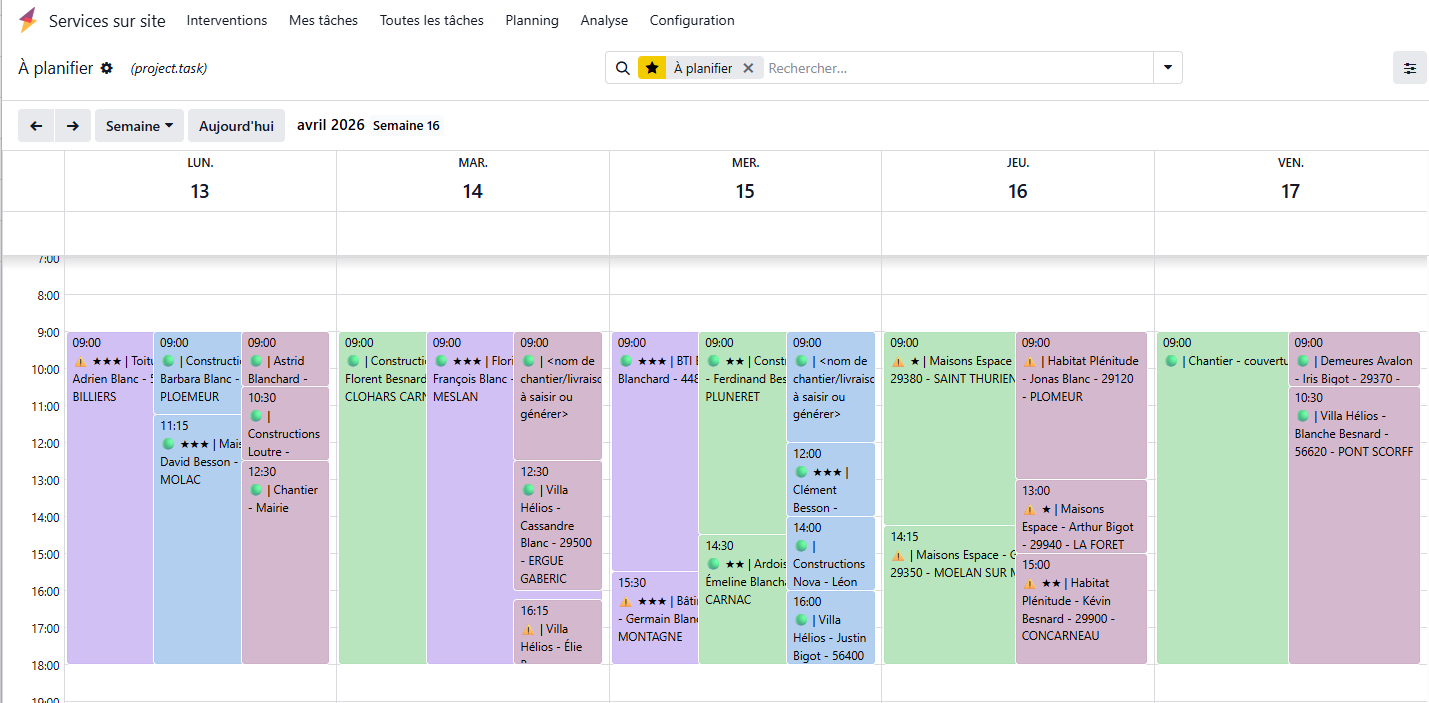Click the yellow star favorite filter icon
Image resolution: width=1429 pixels, height=703 pixels.
point(652,68)
